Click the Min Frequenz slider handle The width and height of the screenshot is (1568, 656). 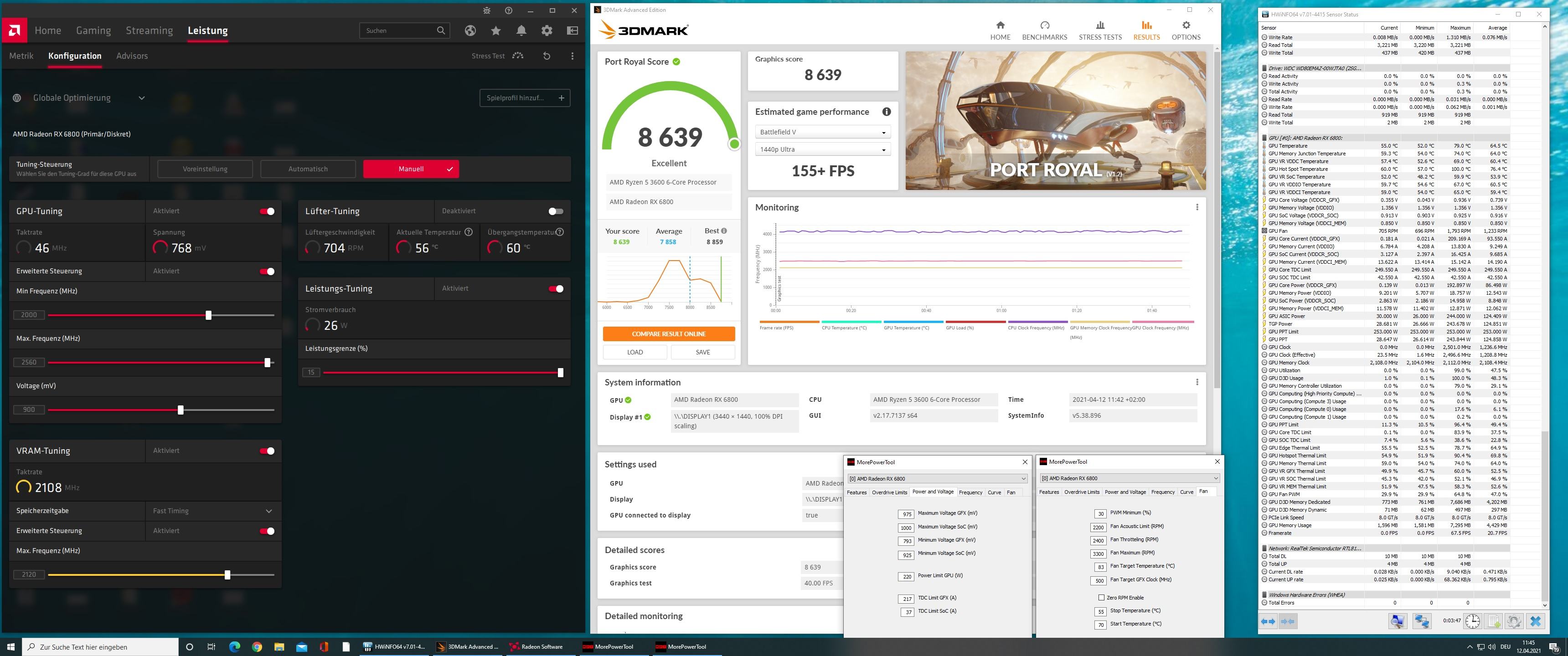pos(209,315)
